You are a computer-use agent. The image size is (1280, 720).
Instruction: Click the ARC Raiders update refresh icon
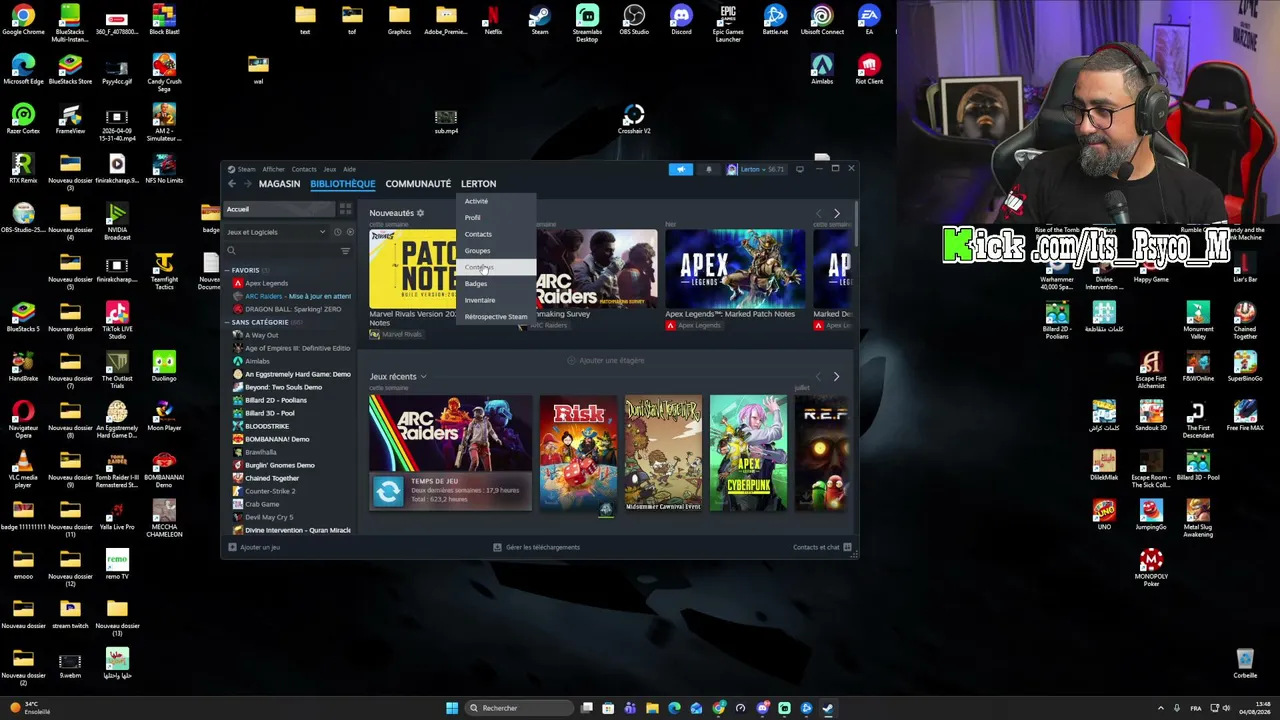pyautogui.click(x=388, y=490)
